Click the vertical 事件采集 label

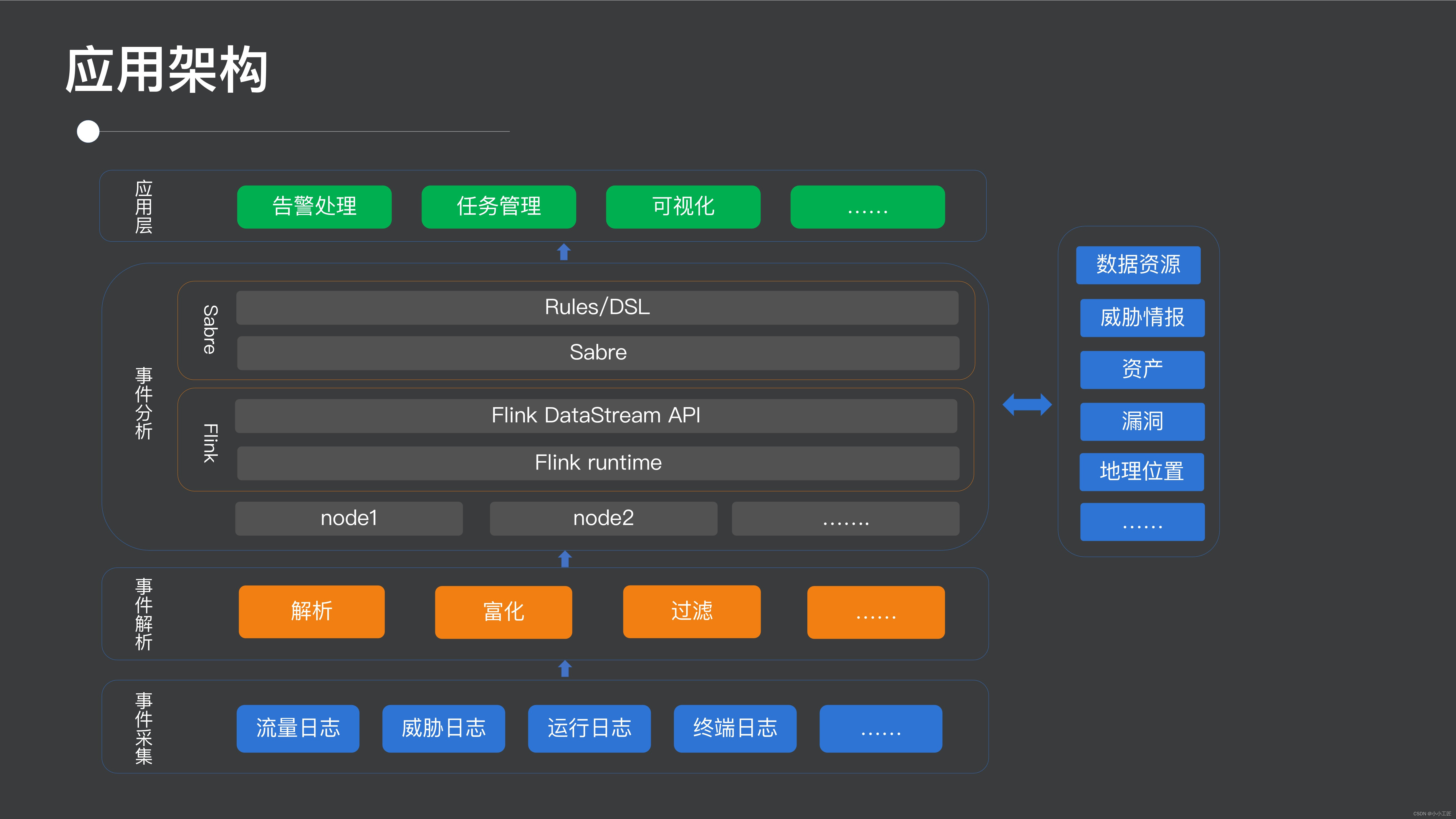[143, 729]
